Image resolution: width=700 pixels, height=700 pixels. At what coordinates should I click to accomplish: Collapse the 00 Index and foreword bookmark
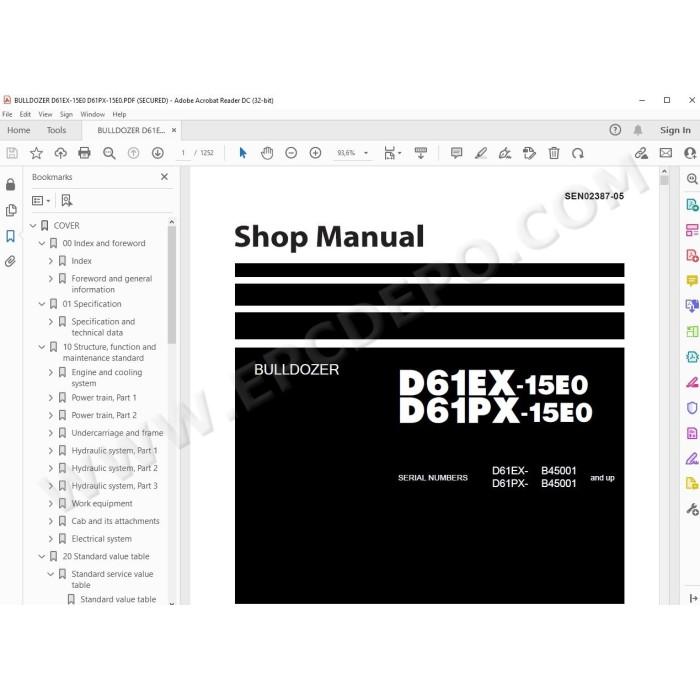click(x=42, y=243)
